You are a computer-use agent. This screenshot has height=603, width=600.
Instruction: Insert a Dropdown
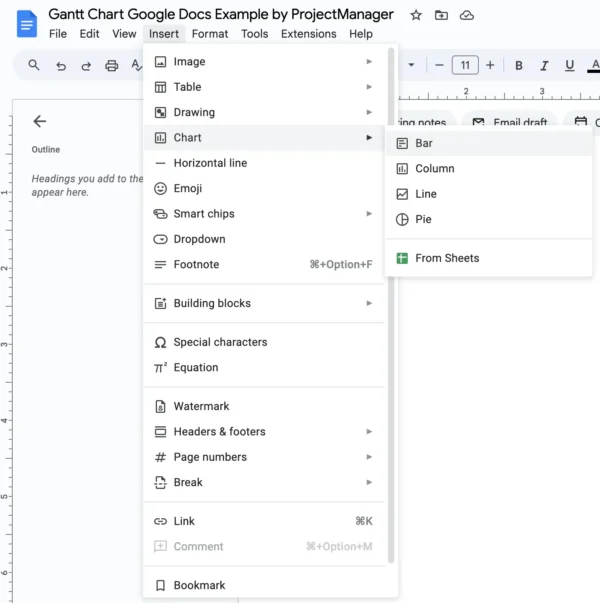[264, 239]
